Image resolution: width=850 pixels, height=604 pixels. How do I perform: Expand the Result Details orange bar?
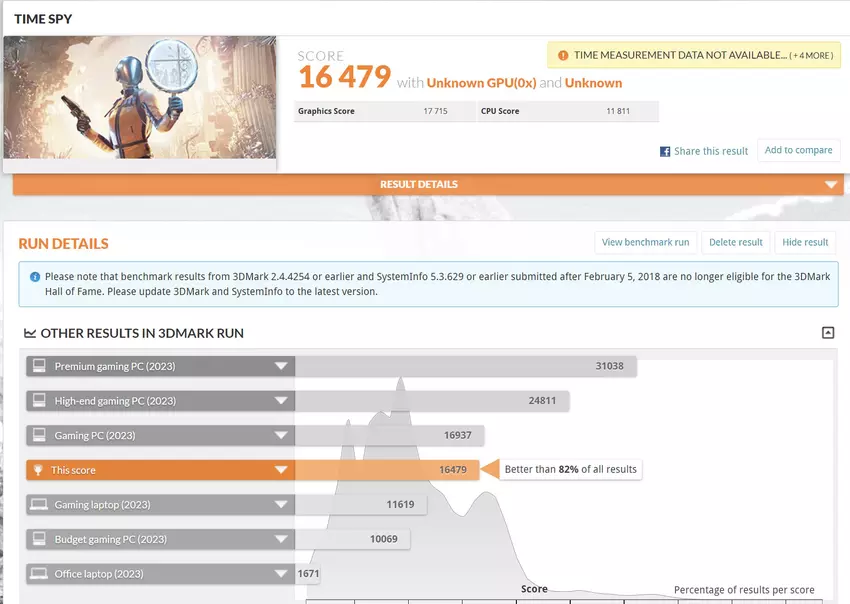tap(830, 185)
